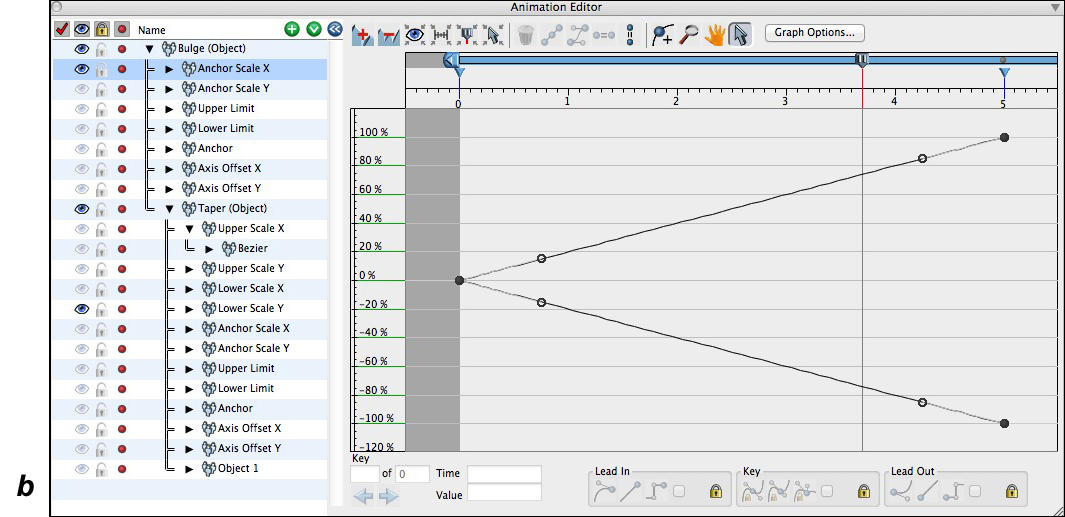Toggle visibility eye for Taper (Object)
The image size is (1065, 517).
point(82,209)
